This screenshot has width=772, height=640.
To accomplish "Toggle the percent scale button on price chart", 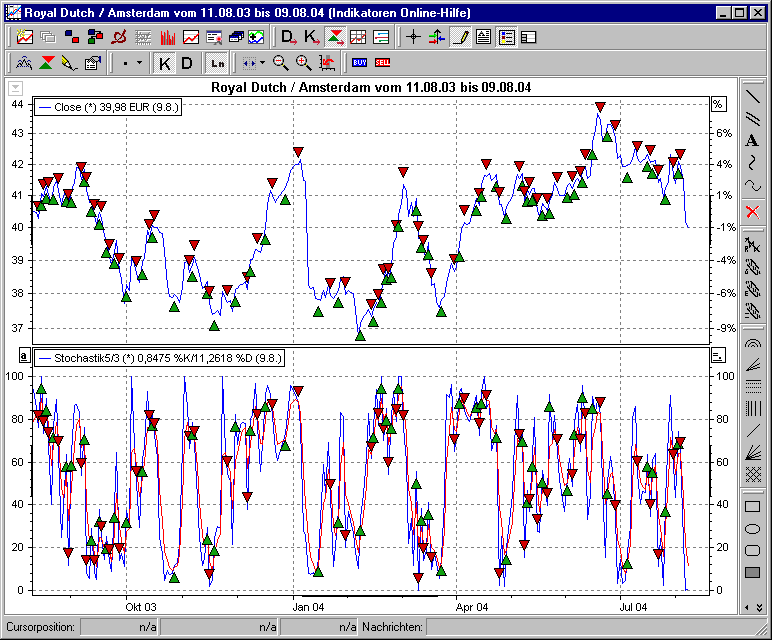I will pos(717,104).
